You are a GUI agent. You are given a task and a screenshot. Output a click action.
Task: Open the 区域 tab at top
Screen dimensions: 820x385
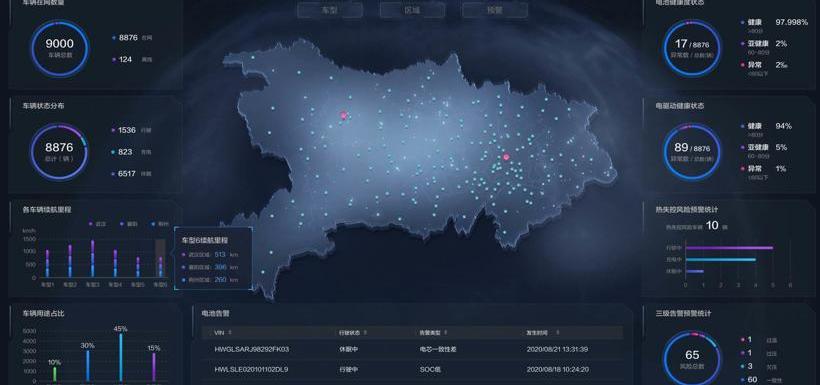pyautogui.click(x=412, y=10)
